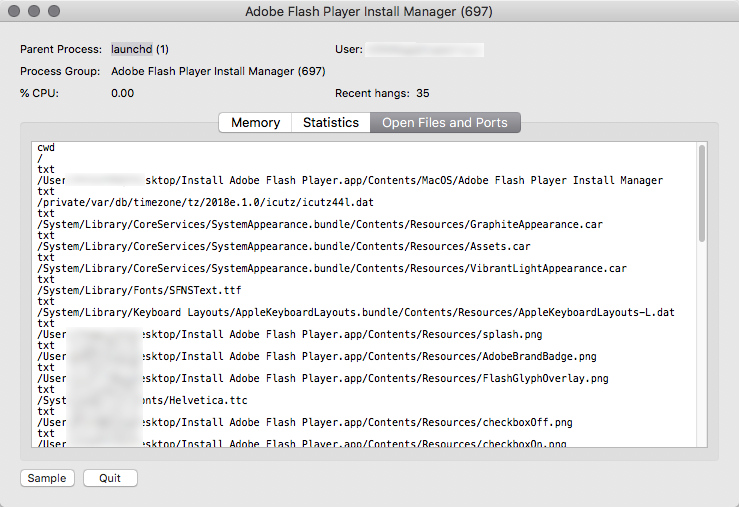Zoom the window with the green button
This screenshot has height=507, width=739.
[x=53, y=12]
